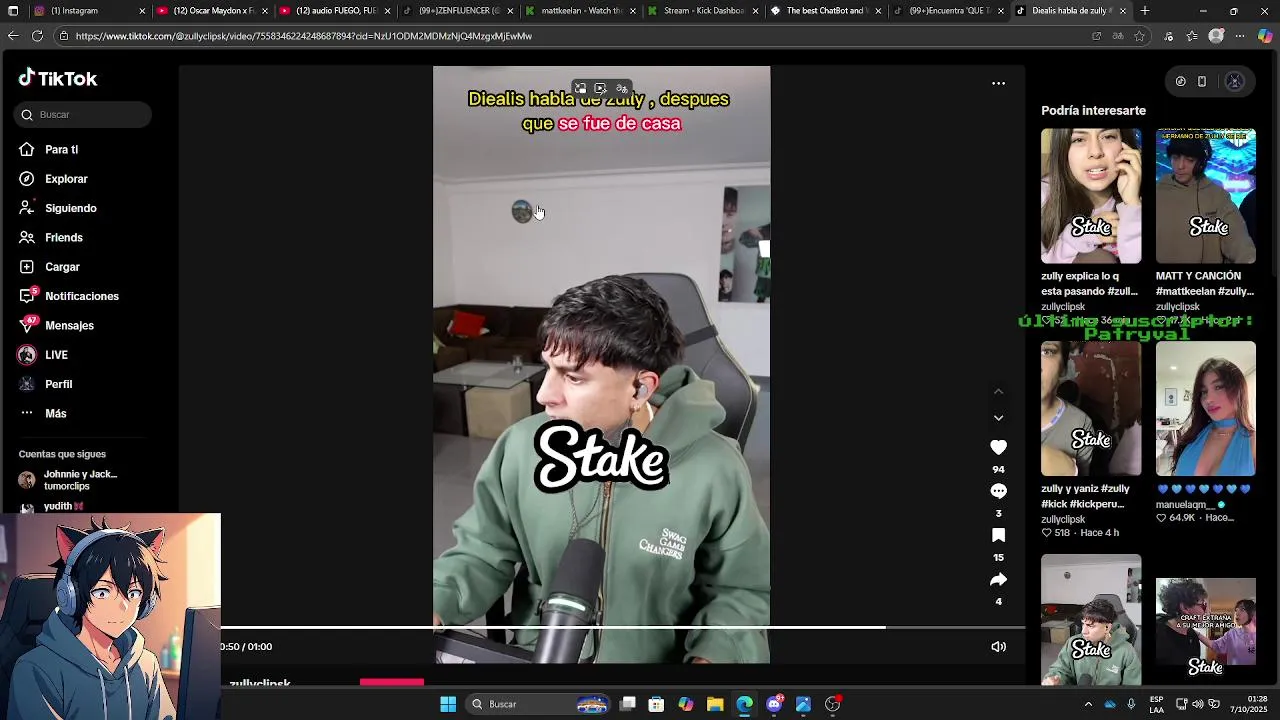
Task: Open a new browser tab
Action: 1145,11
